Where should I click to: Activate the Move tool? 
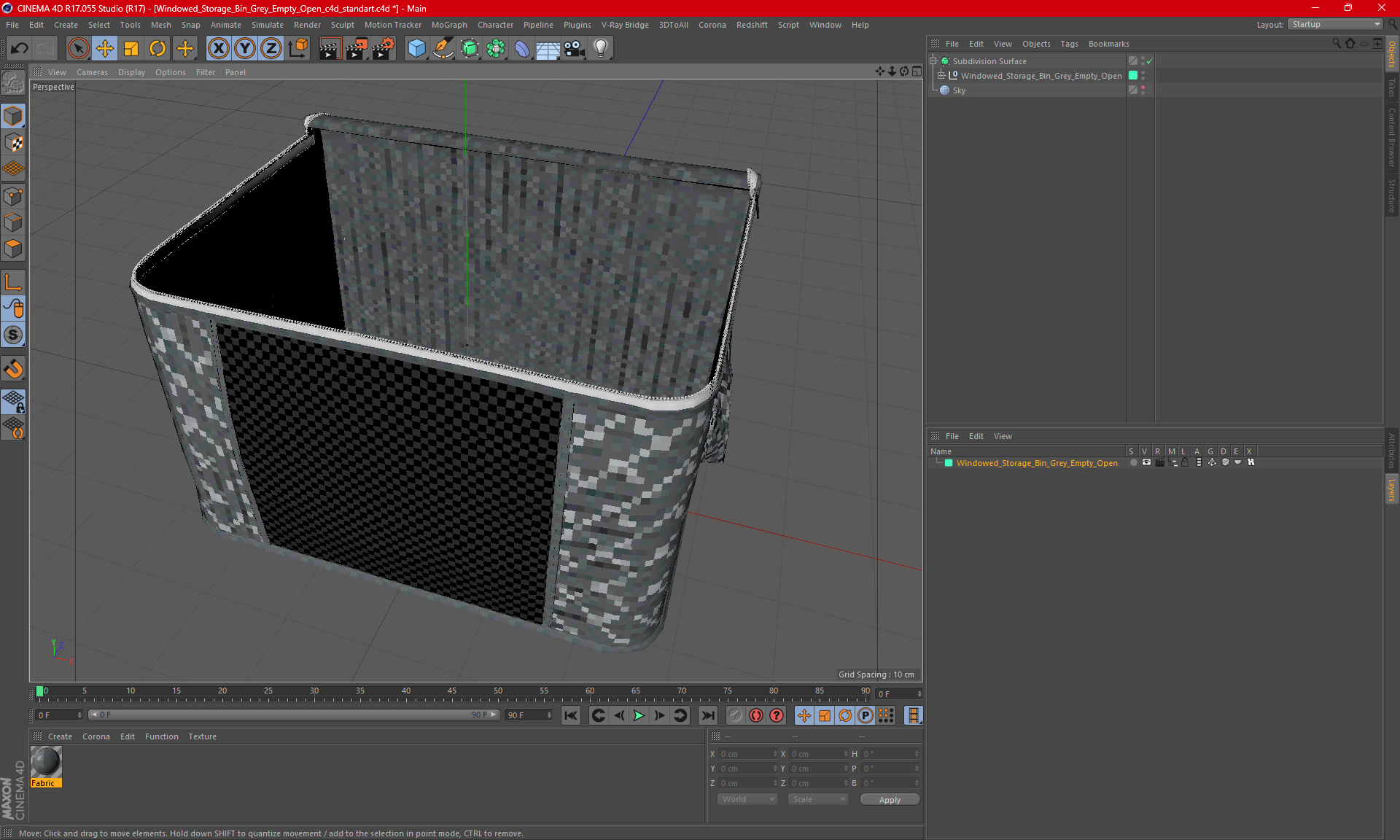coord(105,49)
